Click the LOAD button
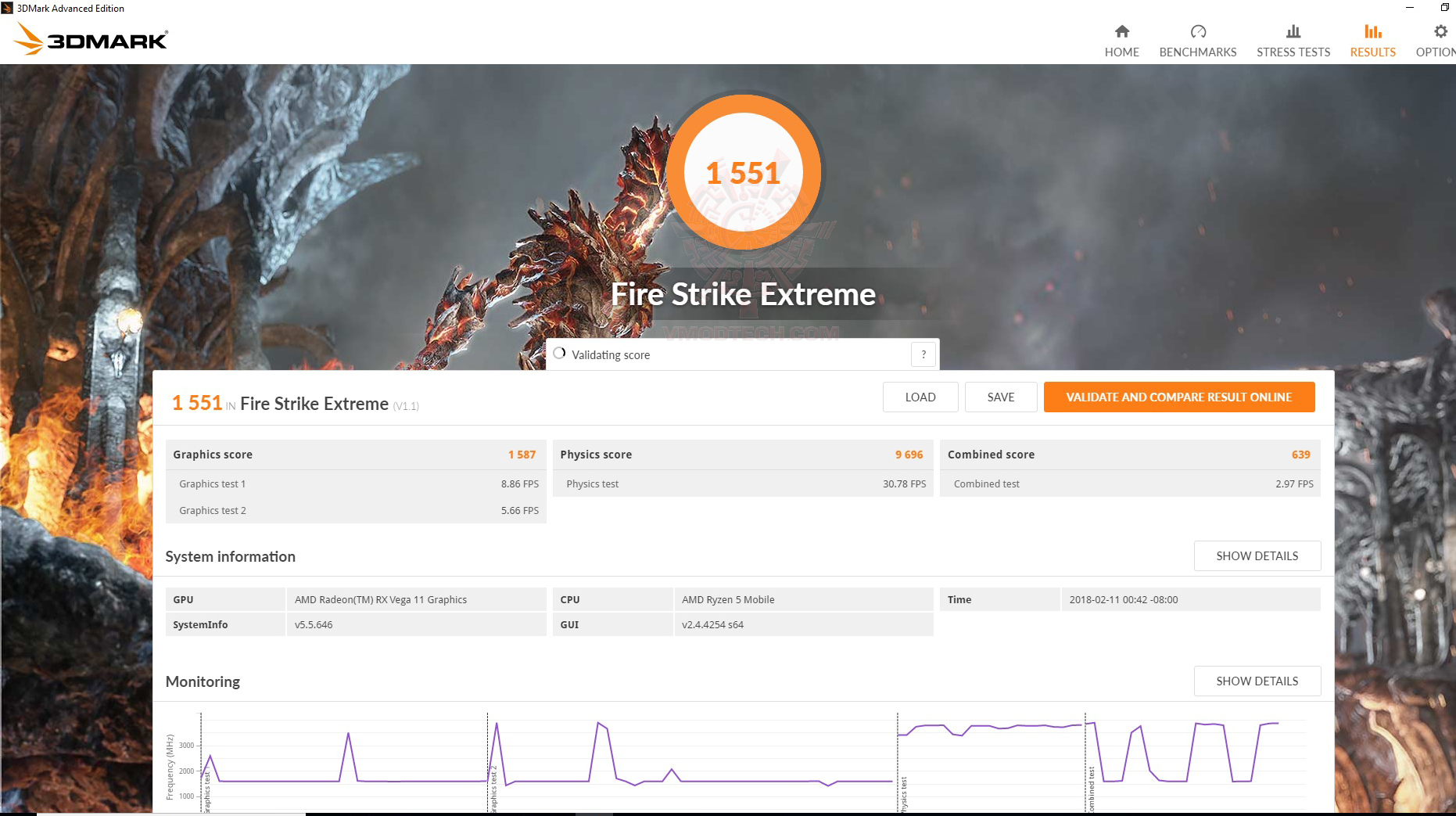The height and width of the screenshot is (816, 1456). point(920,397)
